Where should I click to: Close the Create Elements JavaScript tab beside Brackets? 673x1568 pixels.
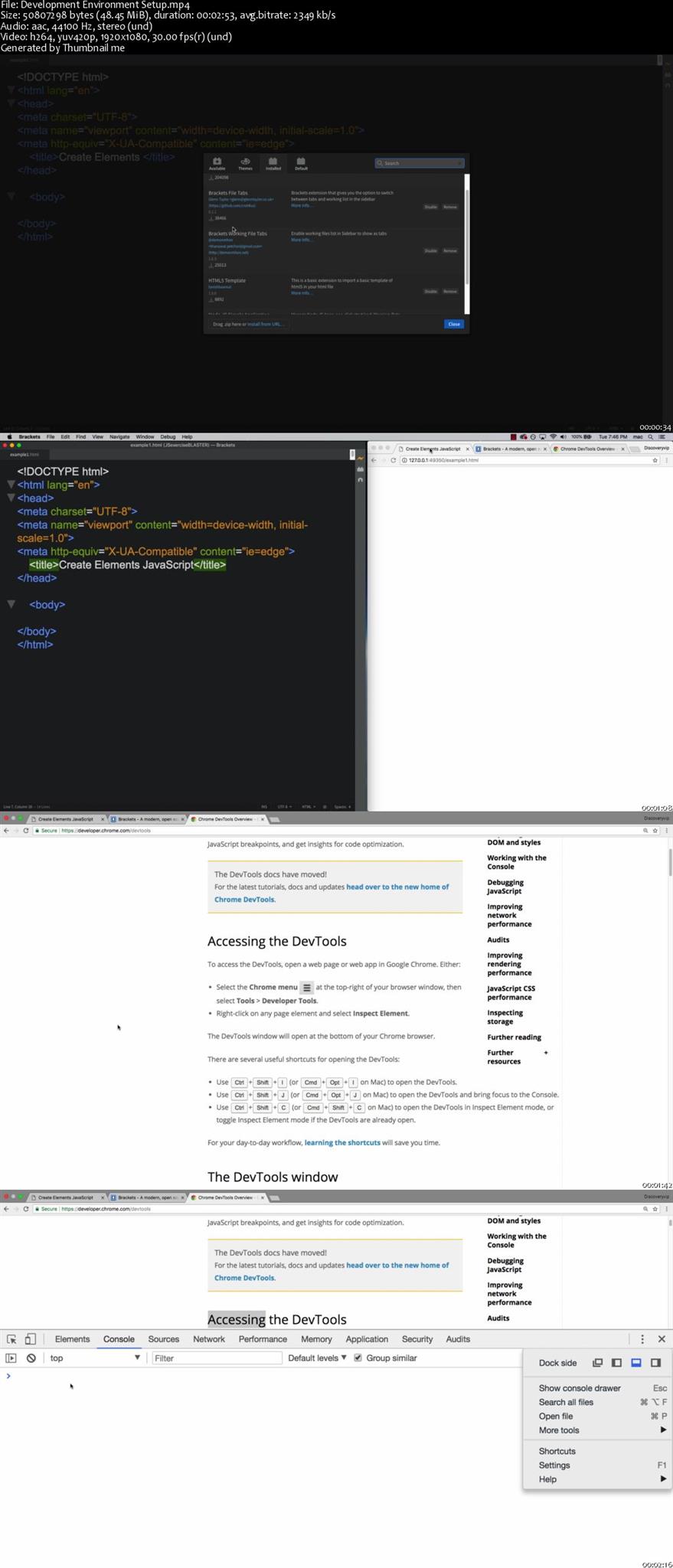pyautogui.click(x=467, y=449)
